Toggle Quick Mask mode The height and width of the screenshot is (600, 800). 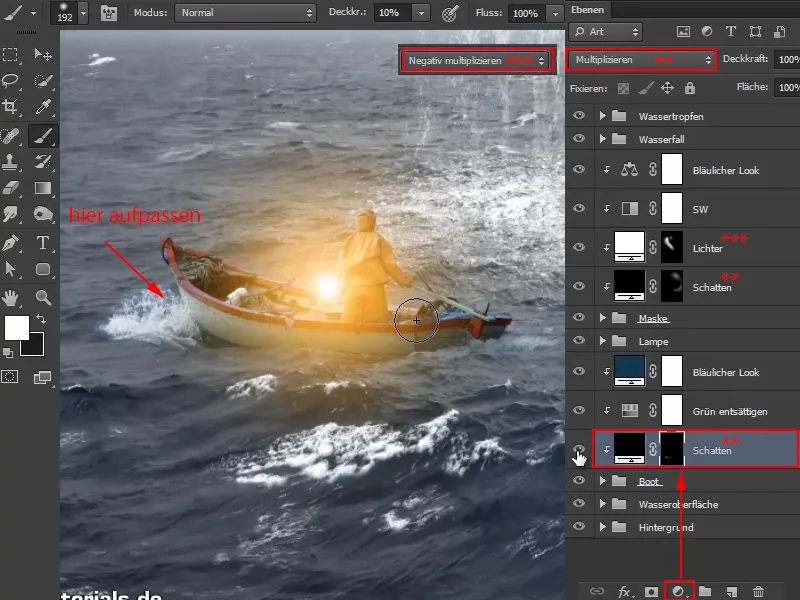[10, 377]
